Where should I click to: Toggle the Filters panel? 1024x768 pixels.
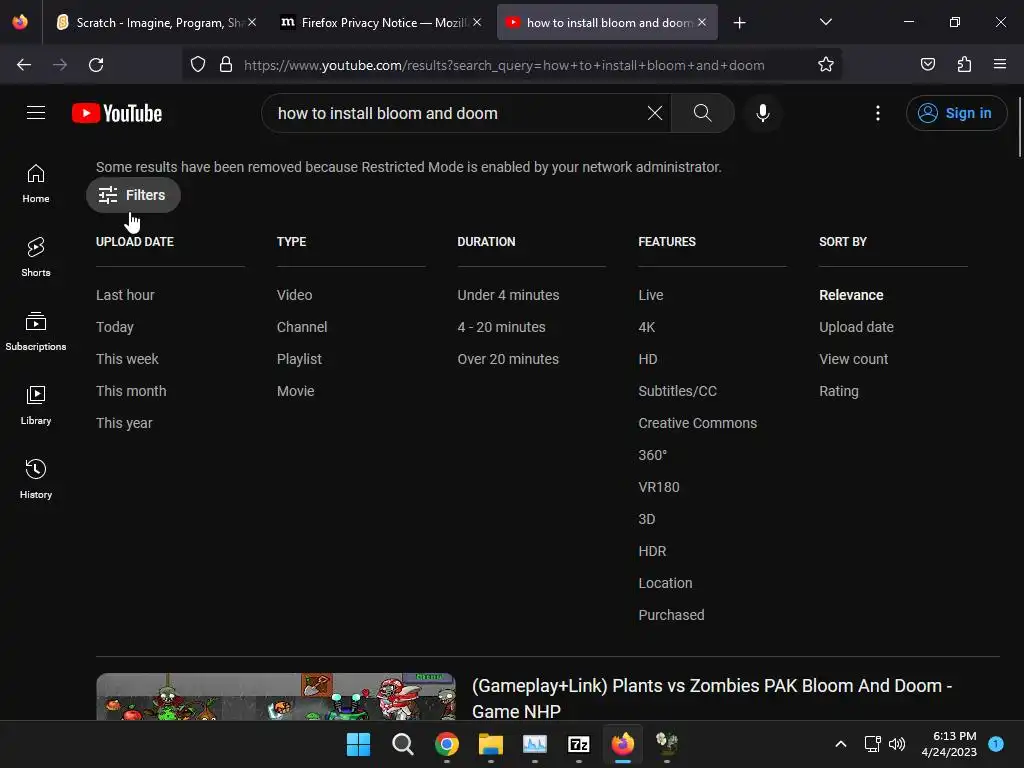pos(133,195)
